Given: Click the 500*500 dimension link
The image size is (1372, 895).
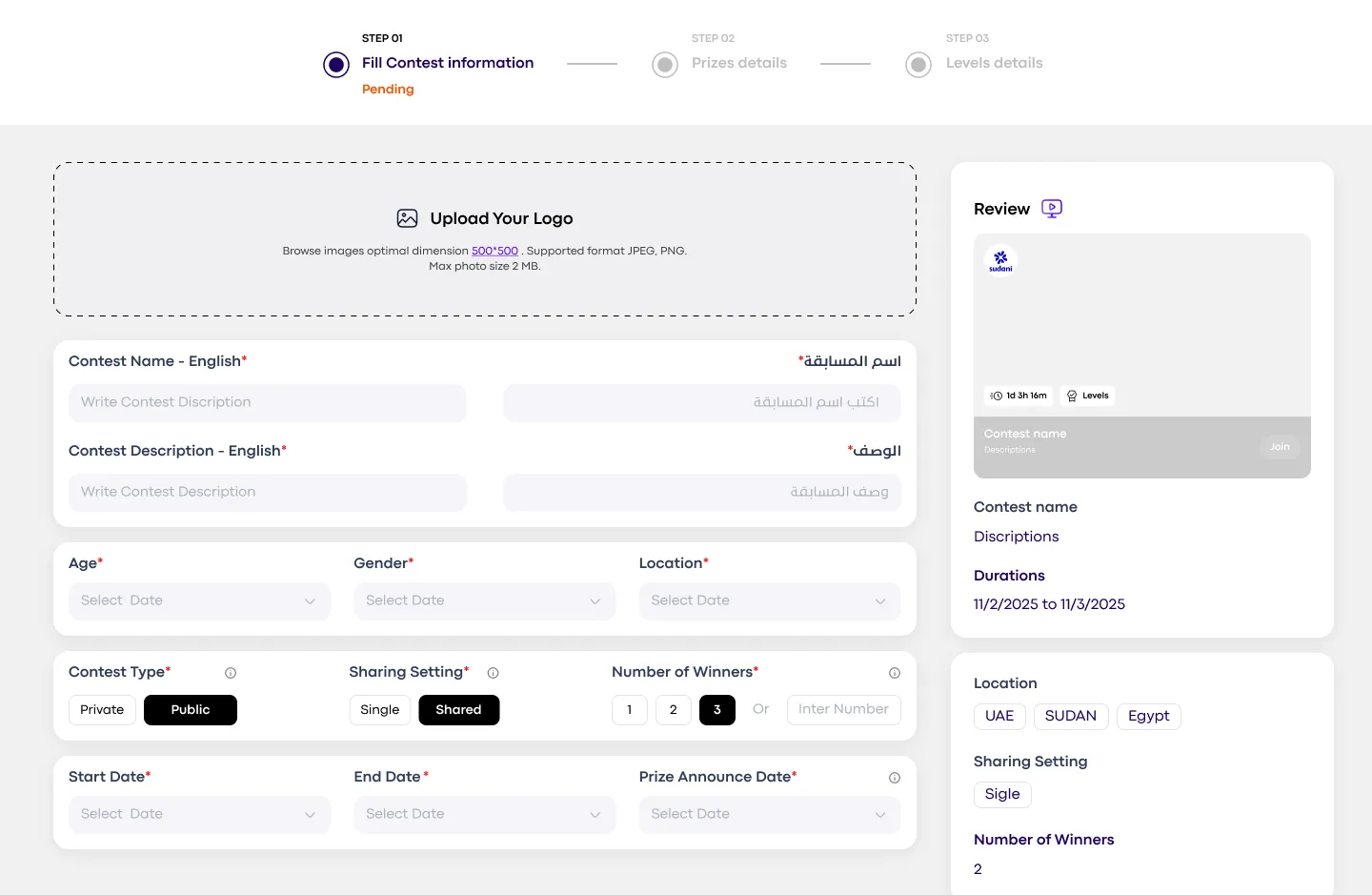Looking at the screenshot, I should pyautogui.click(x=494, y=252).
